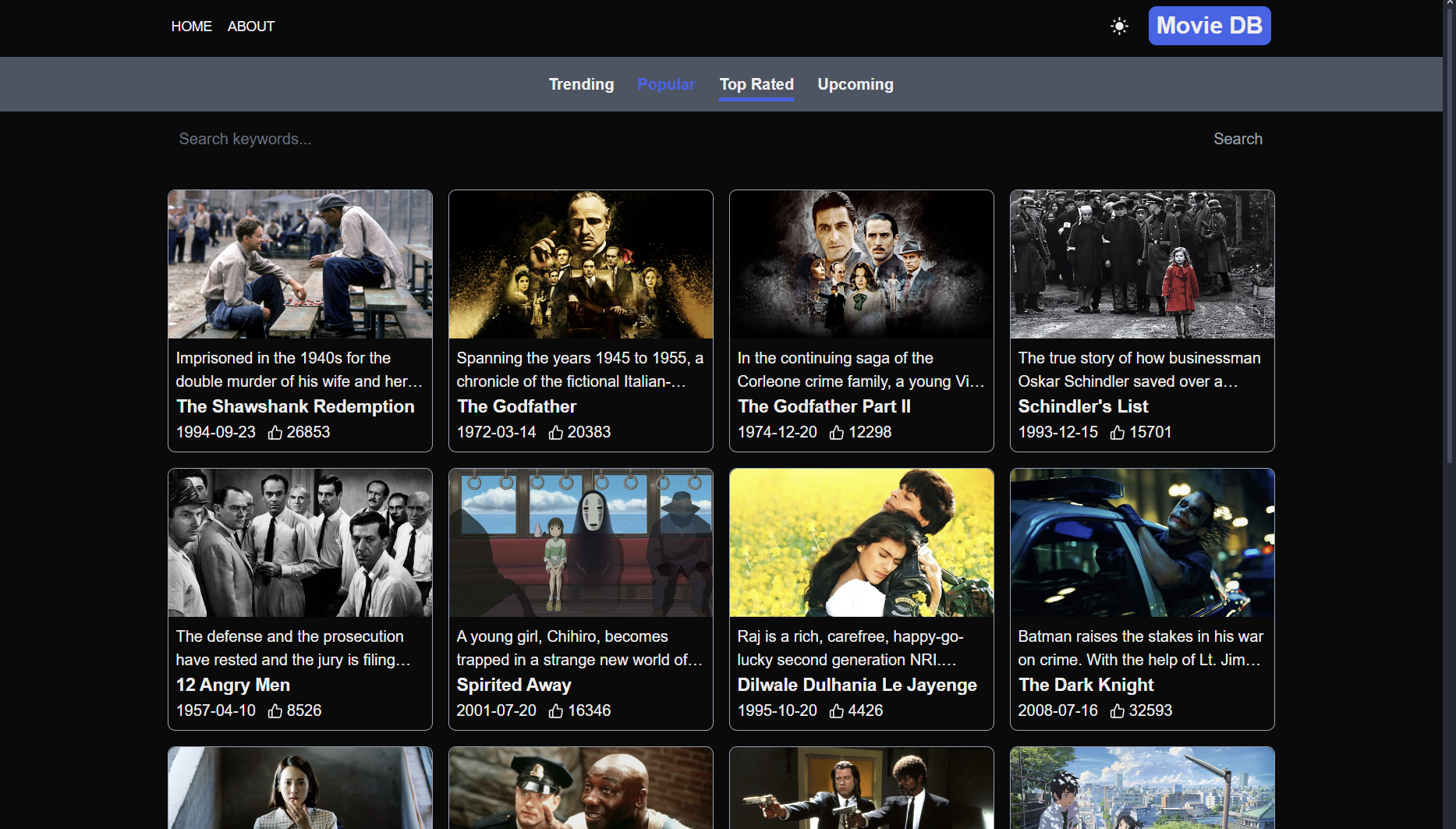Viewport: 1456px width, 829px height.
Task: Select the Popular tab
Action: pyautogui.click(x=665, y=84)
